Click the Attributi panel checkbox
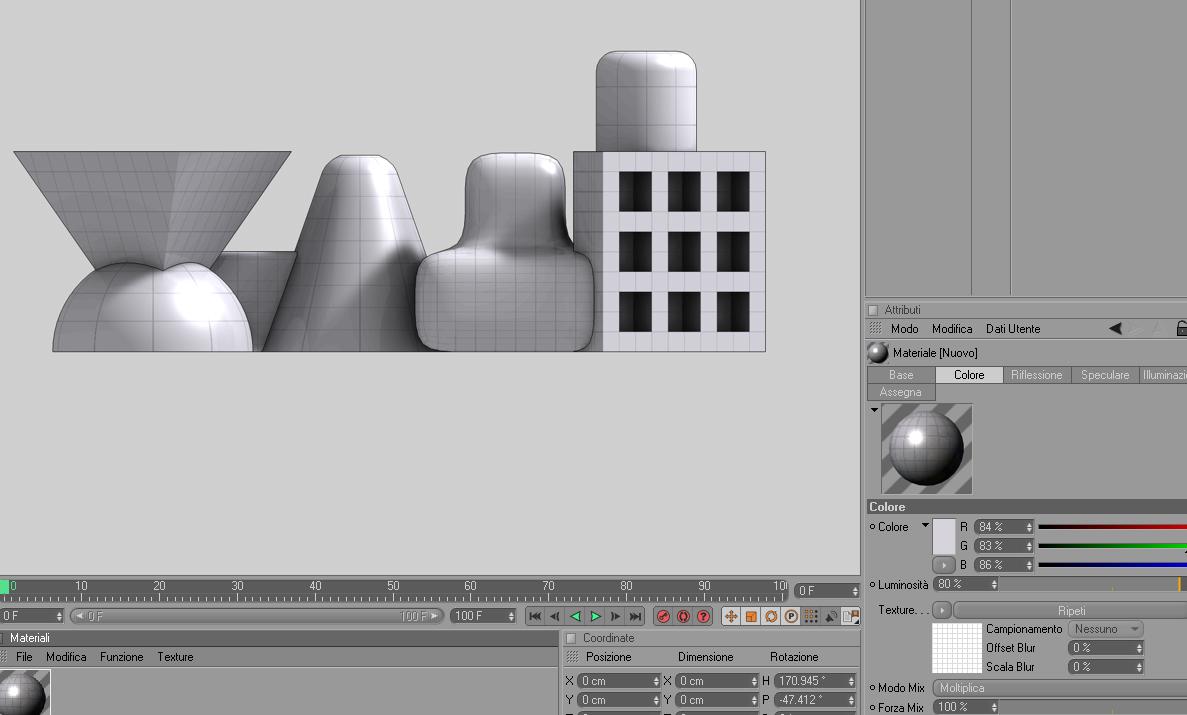This screenshot has height=715, width=1187. [873, 310]
